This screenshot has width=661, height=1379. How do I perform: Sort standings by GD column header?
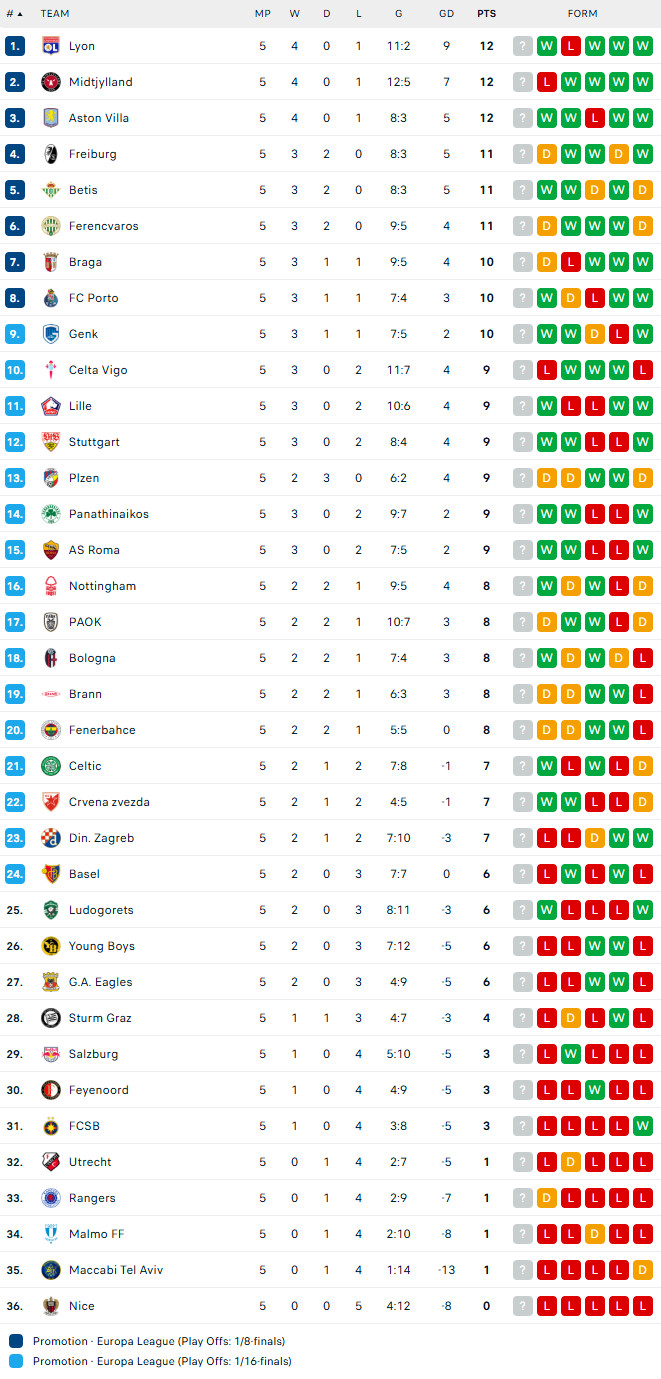click(446, 14)
